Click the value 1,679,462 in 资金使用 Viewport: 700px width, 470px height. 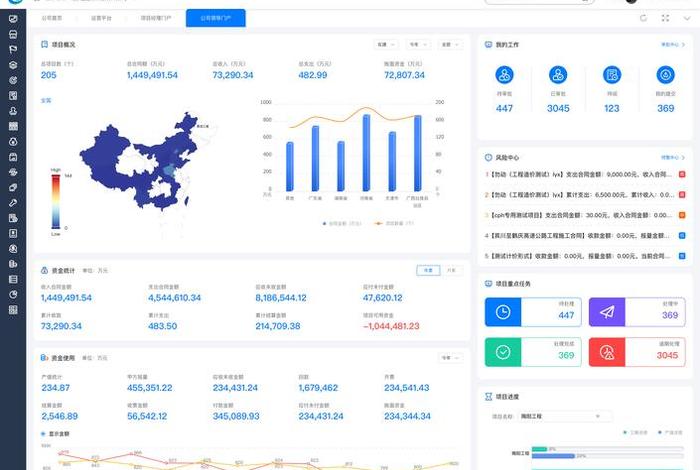(318, 388)
